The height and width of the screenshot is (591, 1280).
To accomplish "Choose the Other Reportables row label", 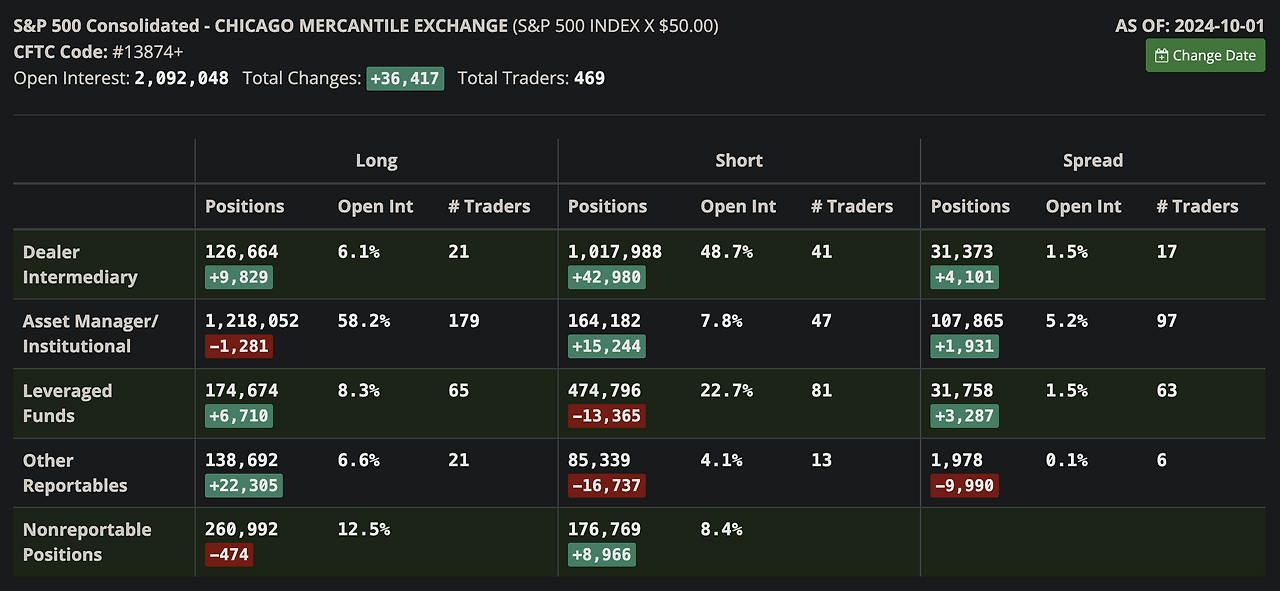I will (75, 472).
